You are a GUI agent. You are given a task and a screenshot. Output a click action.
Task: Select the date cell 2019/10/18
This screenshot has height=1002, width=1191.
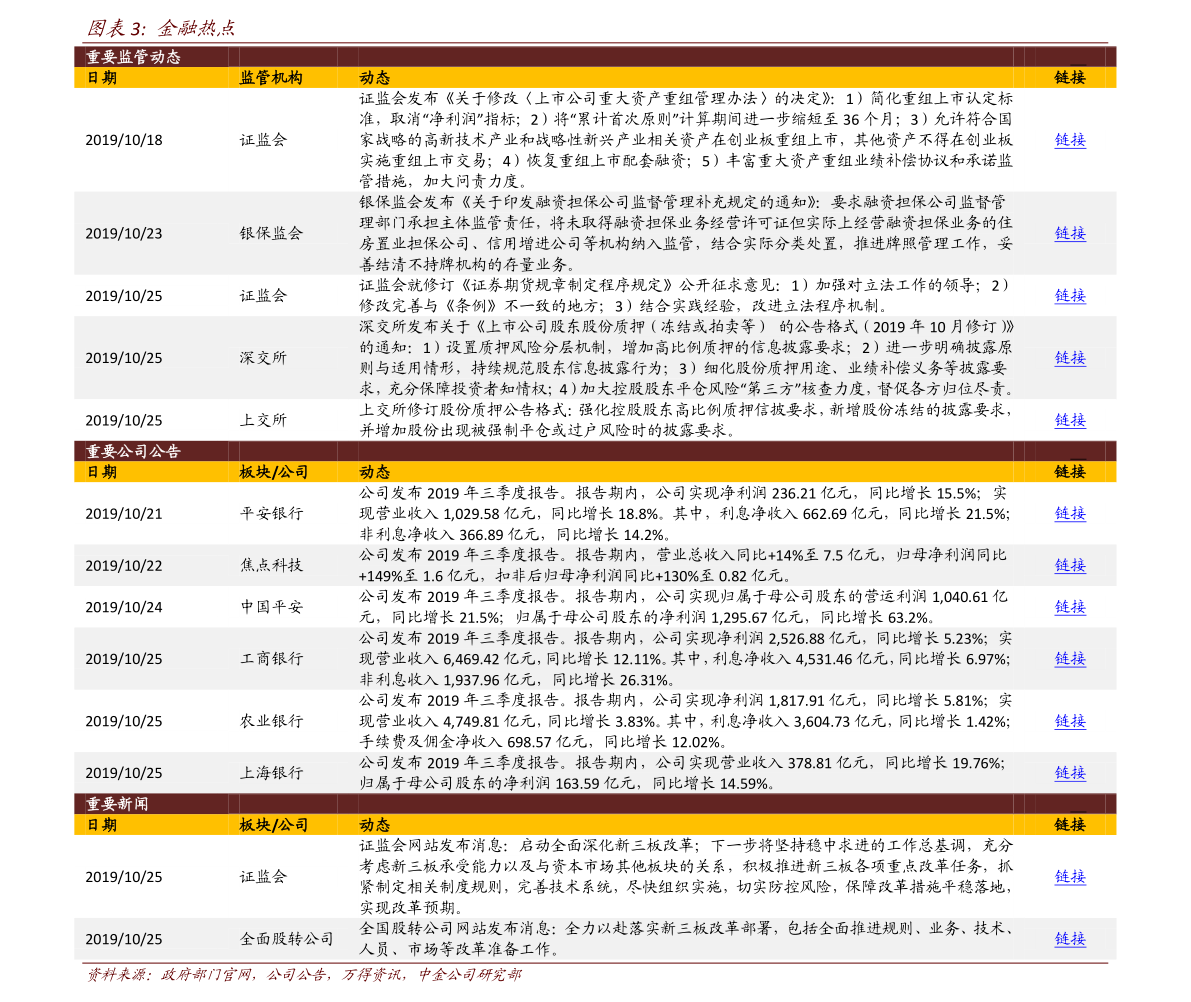pyautogui.click(x=124, y=140)
